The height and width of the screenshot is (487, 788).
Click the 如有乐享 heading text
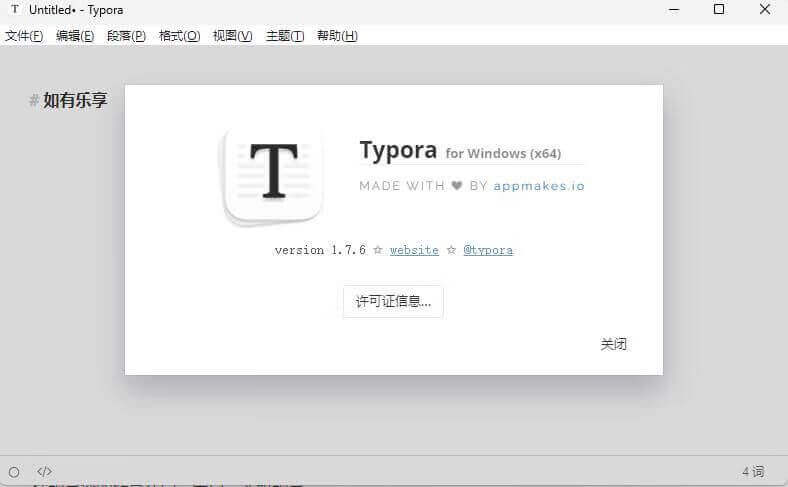tap(75, 100)
